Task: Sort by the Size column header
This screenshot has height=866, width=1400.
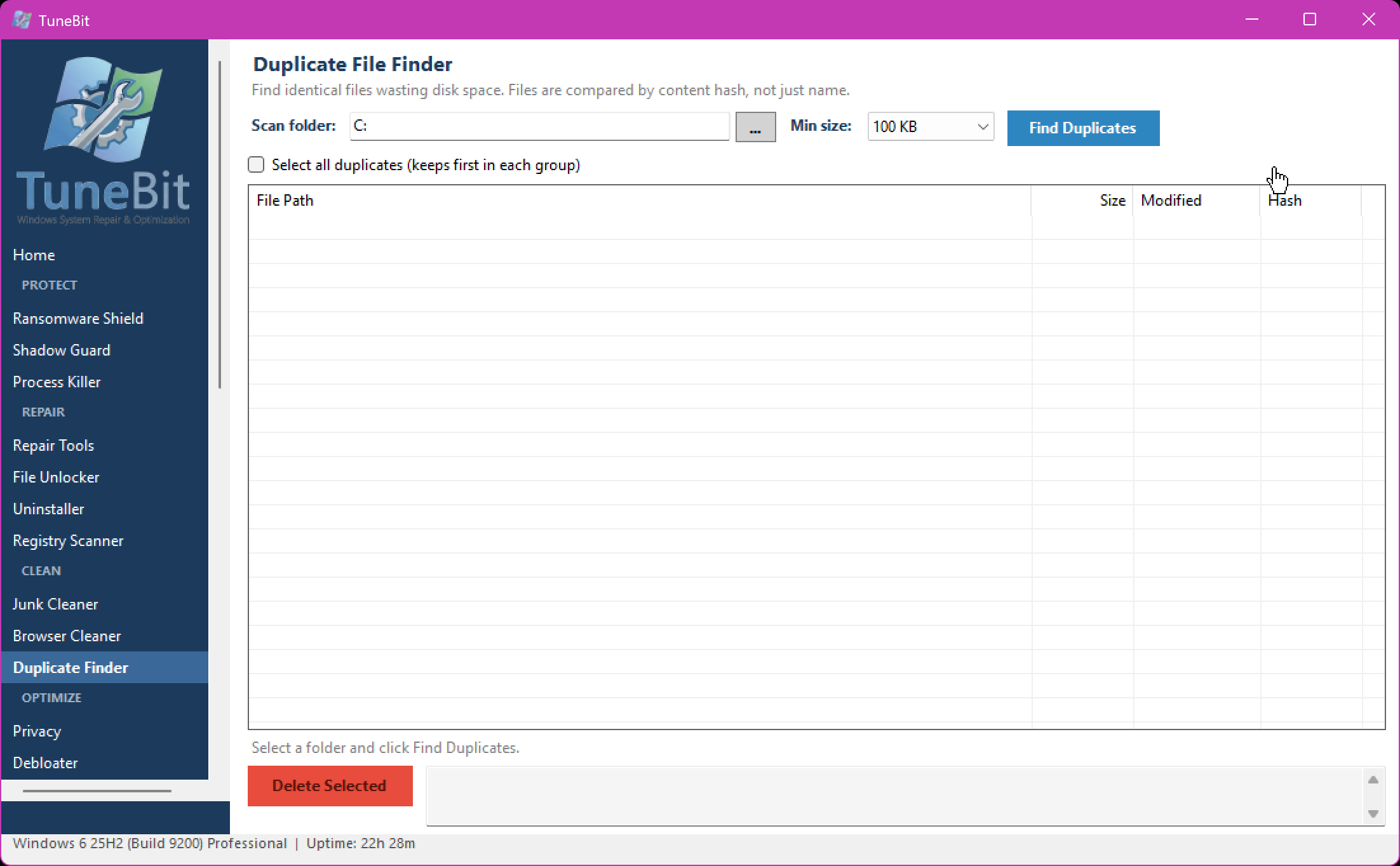Action: click(1082, 201)
